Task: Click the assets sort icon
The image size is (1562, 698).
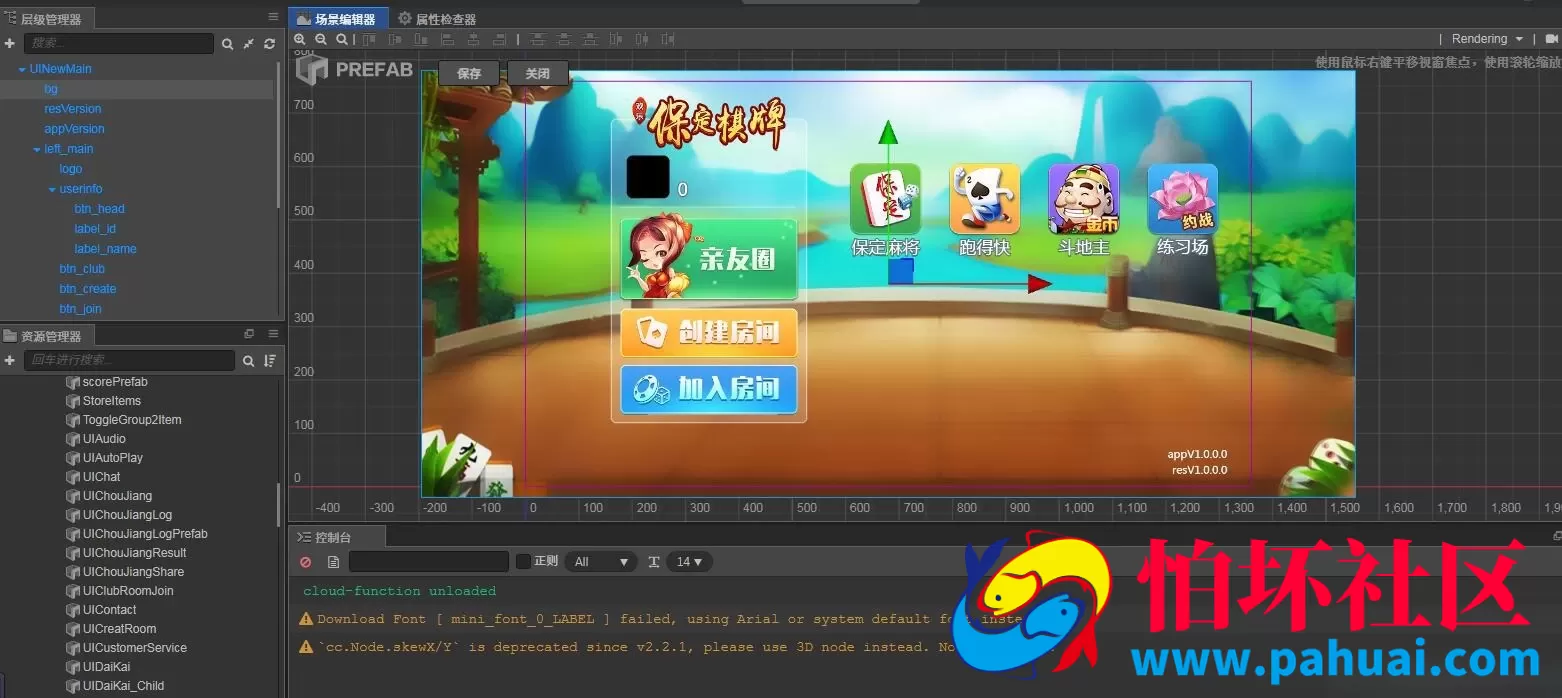Action: tap(270, 360)
